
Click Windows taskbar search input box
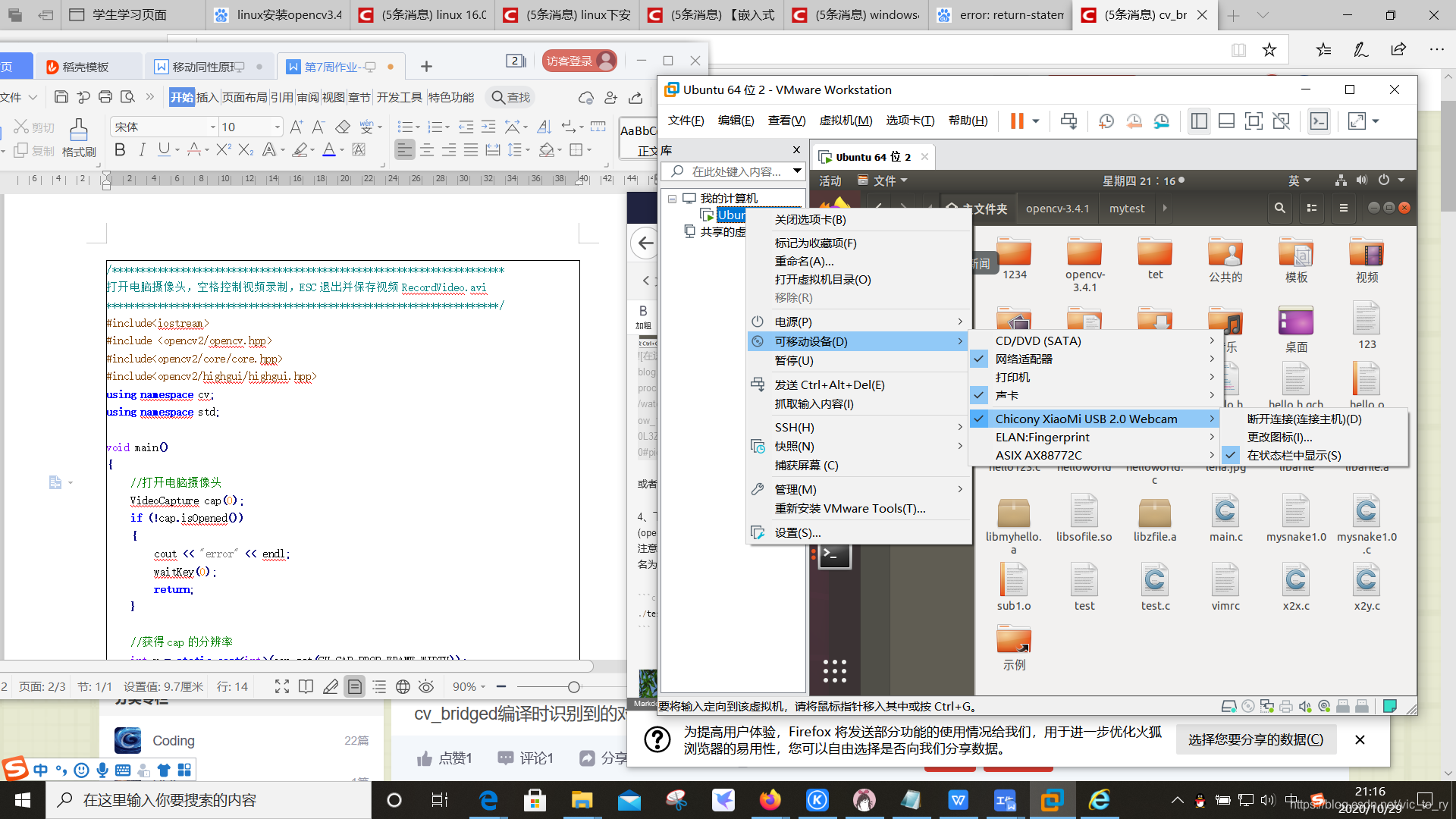209,800
